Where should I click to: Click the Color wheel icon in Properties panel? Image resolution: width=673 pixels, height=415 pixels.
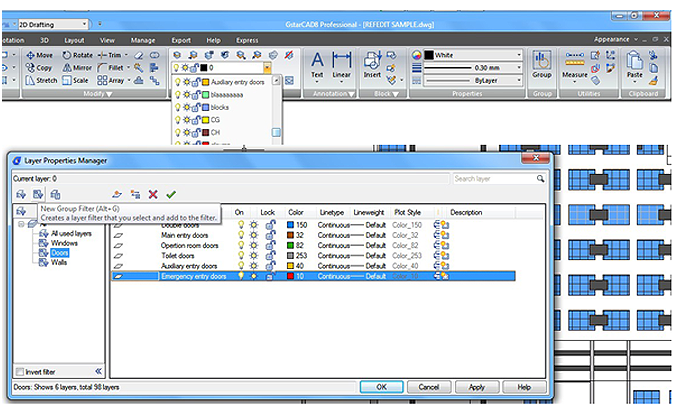tap(416, 55)
